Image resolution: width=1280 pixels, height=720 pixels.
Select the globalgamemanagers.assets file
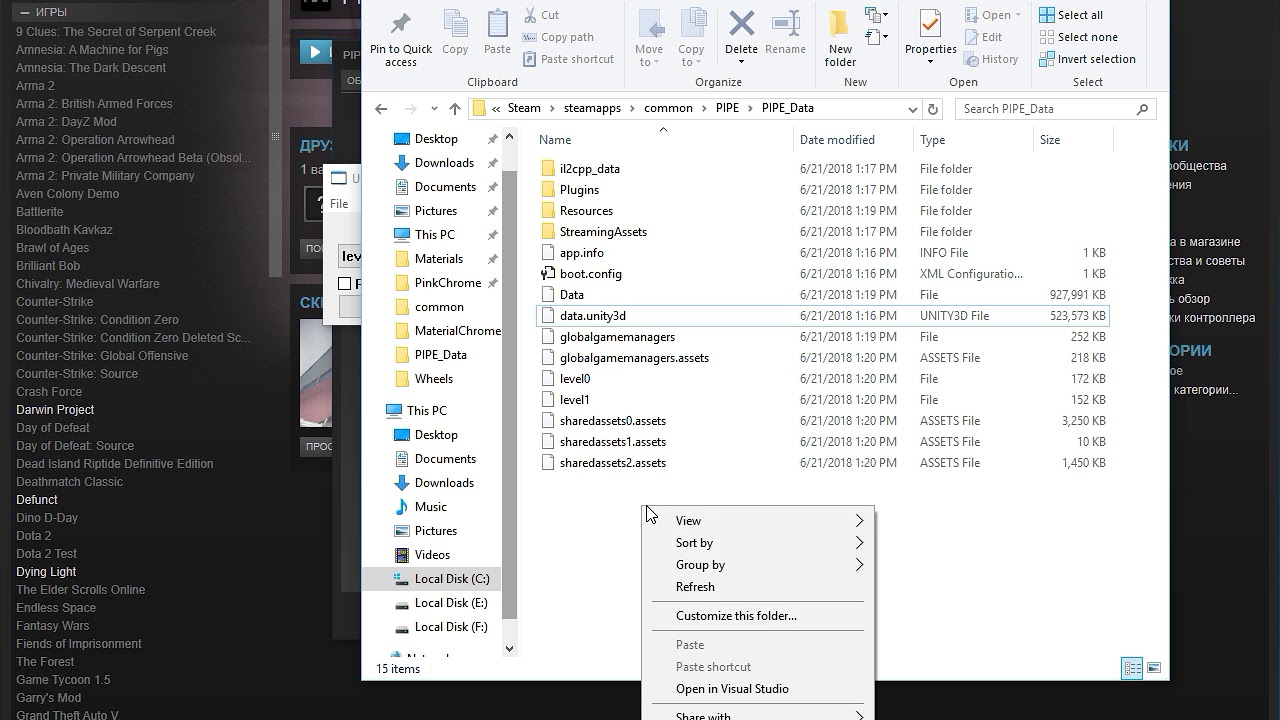[634, 358]
